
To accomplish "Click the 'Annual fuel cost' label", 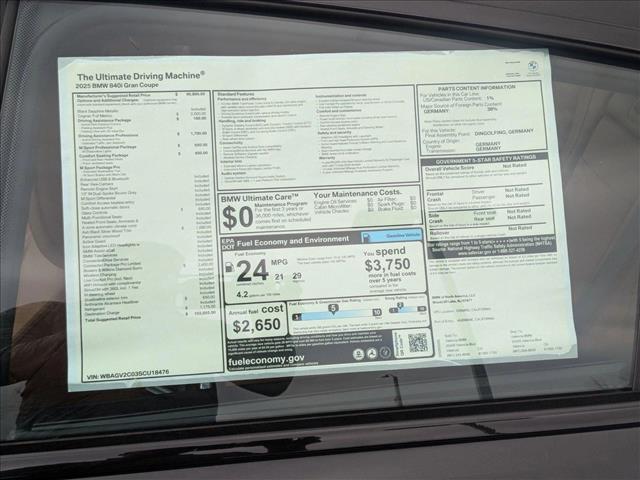I will [256, 310].
